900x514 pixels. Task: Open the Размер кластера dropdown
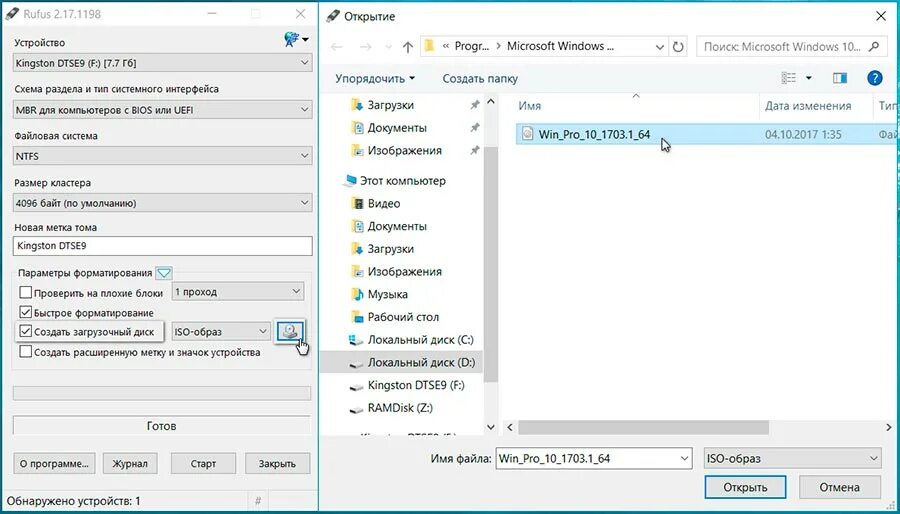(163, 203)
